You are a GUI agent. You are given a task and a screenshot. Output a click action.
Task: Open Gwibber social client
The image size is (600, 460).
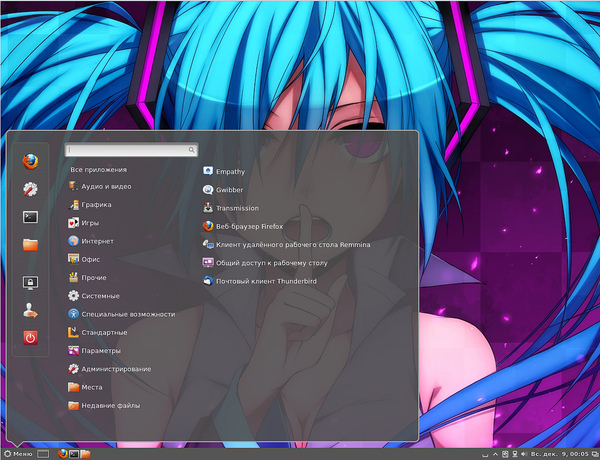coord(229,189)
